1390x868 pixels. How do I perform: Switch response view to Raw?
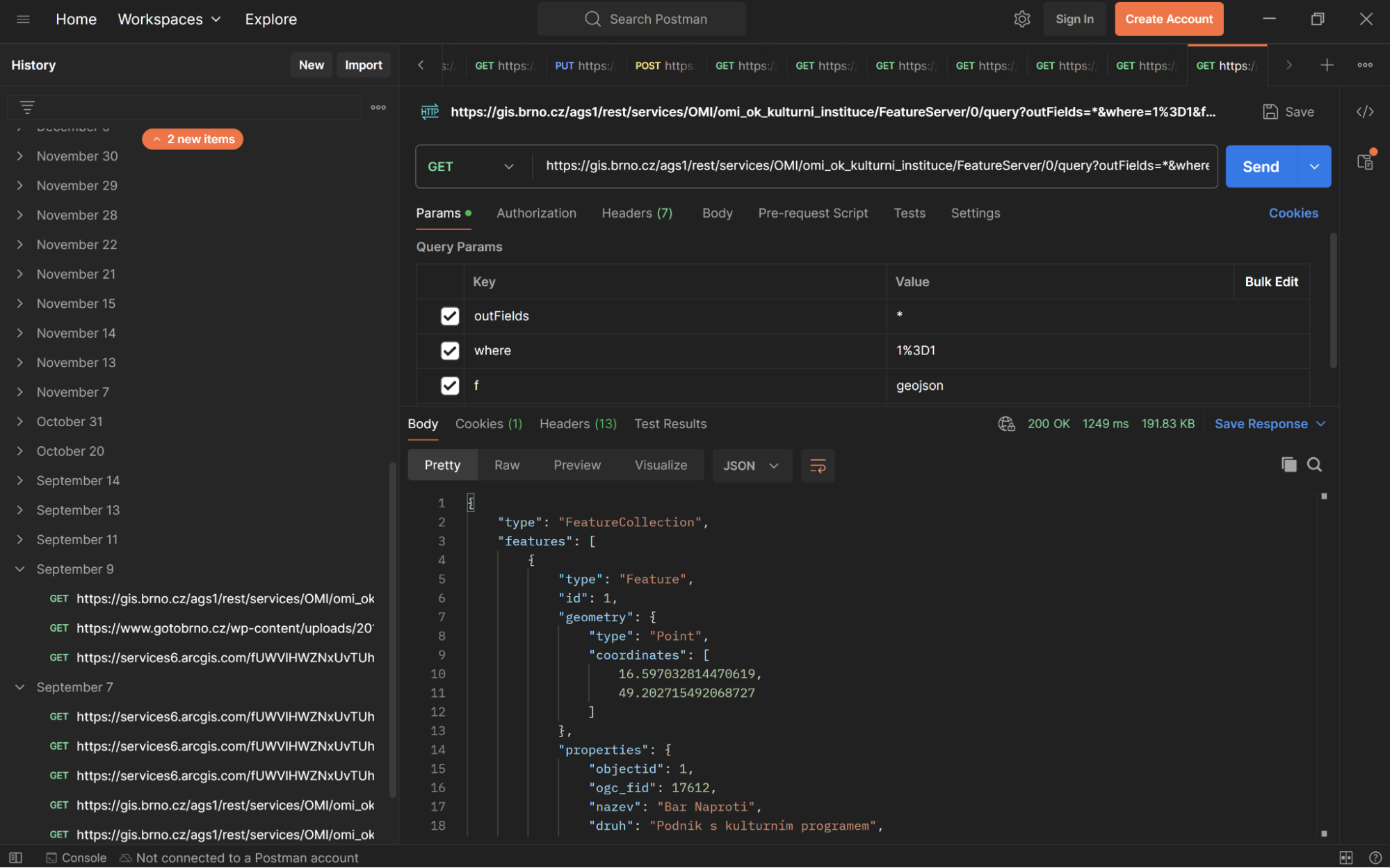507,465
